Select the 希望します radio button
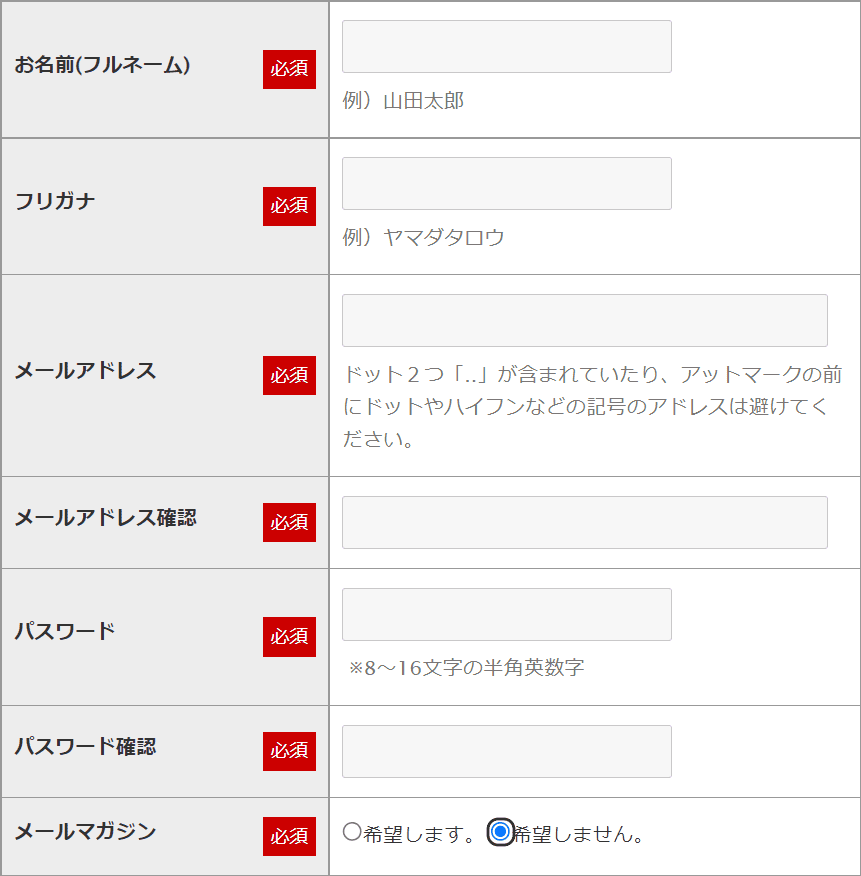Screen dimensions: 861x876 [x=352, y=832]
